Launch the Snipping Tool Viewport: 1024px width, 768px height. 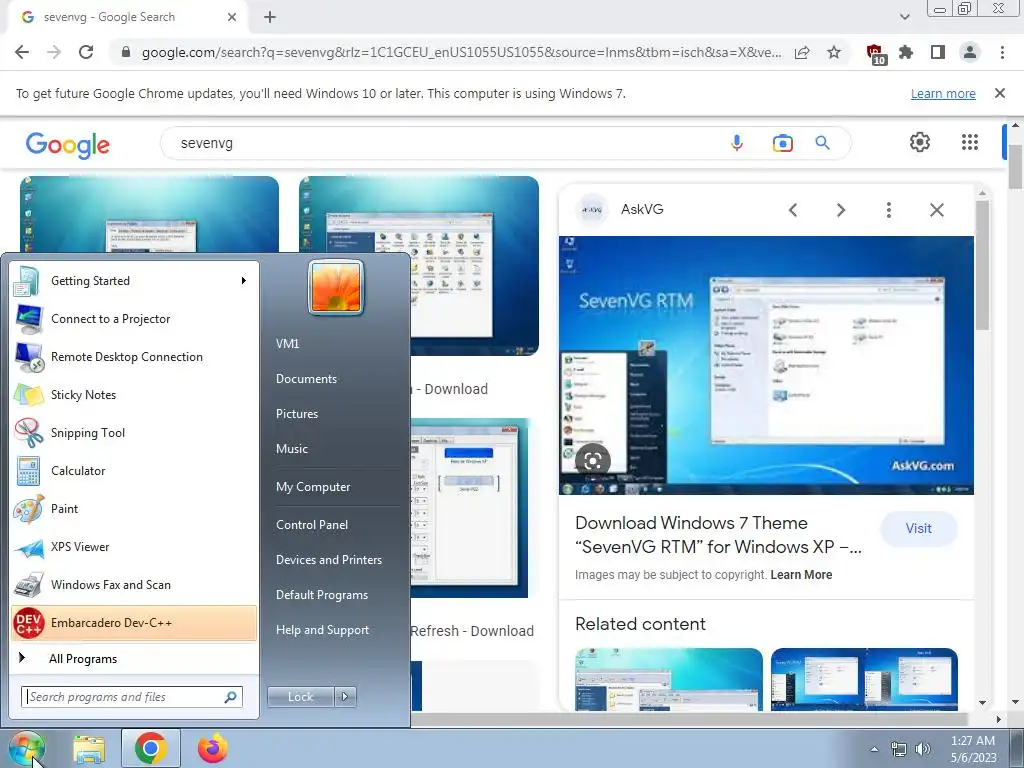click(134, 432)
